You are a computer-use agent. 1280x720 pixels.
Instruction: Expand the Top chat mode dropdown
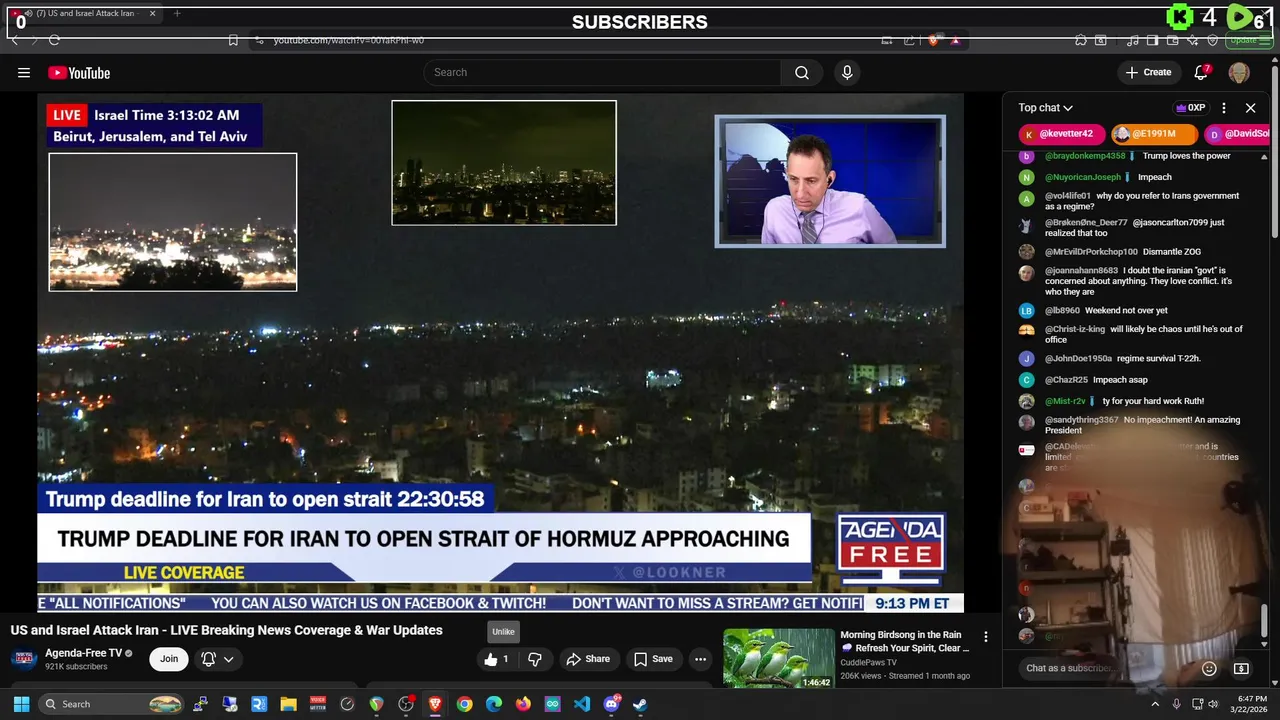pos(1046,108)
